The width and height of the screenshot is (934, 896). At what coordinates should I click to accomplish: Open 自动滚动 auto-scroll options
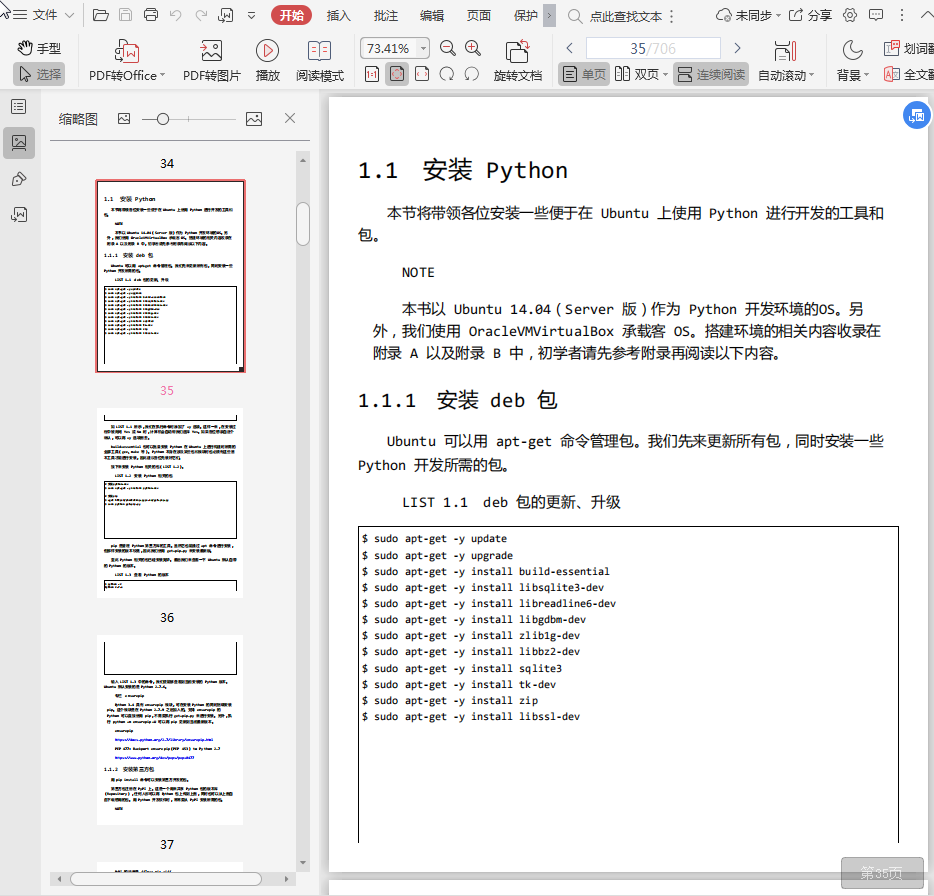coord(786,60)
